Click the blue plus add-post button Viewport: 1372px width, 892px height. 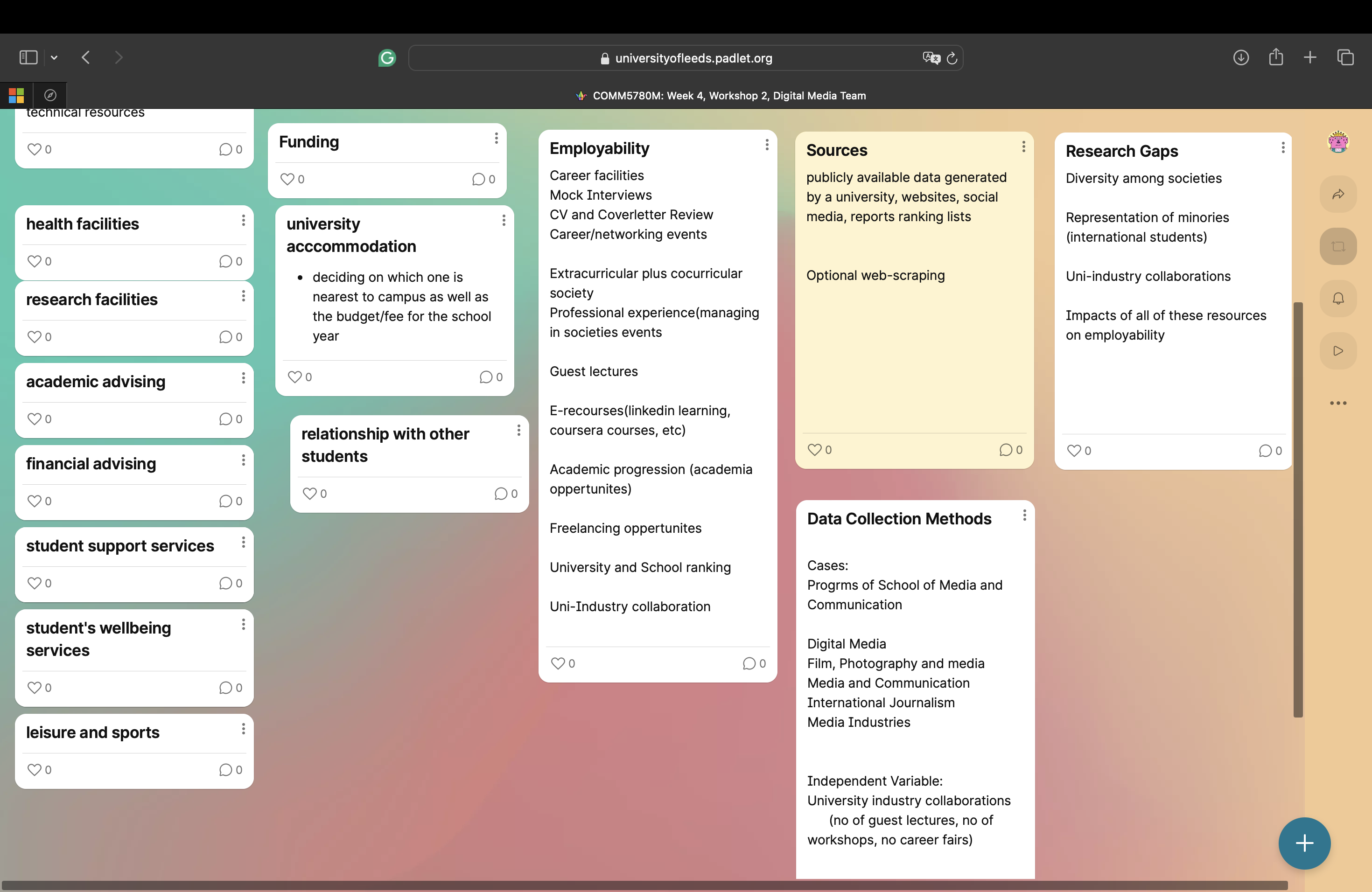[x=1304, y=843]
